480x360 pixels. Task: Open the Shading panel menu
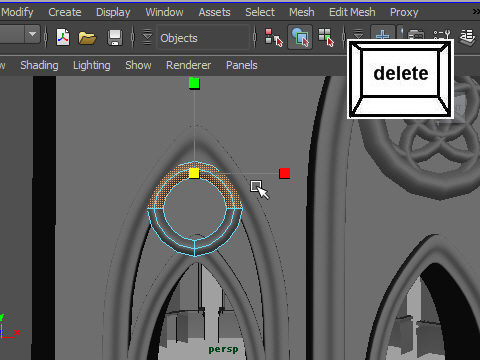pyautogui.click(x=39, y=65)
